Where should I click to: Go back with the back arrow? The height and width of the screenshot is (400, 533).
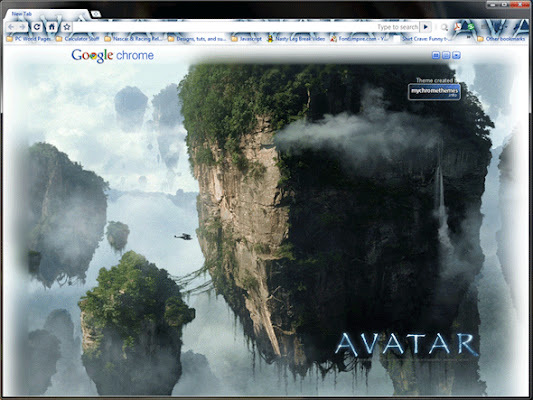pyautogui.click(x=11, y=27)
